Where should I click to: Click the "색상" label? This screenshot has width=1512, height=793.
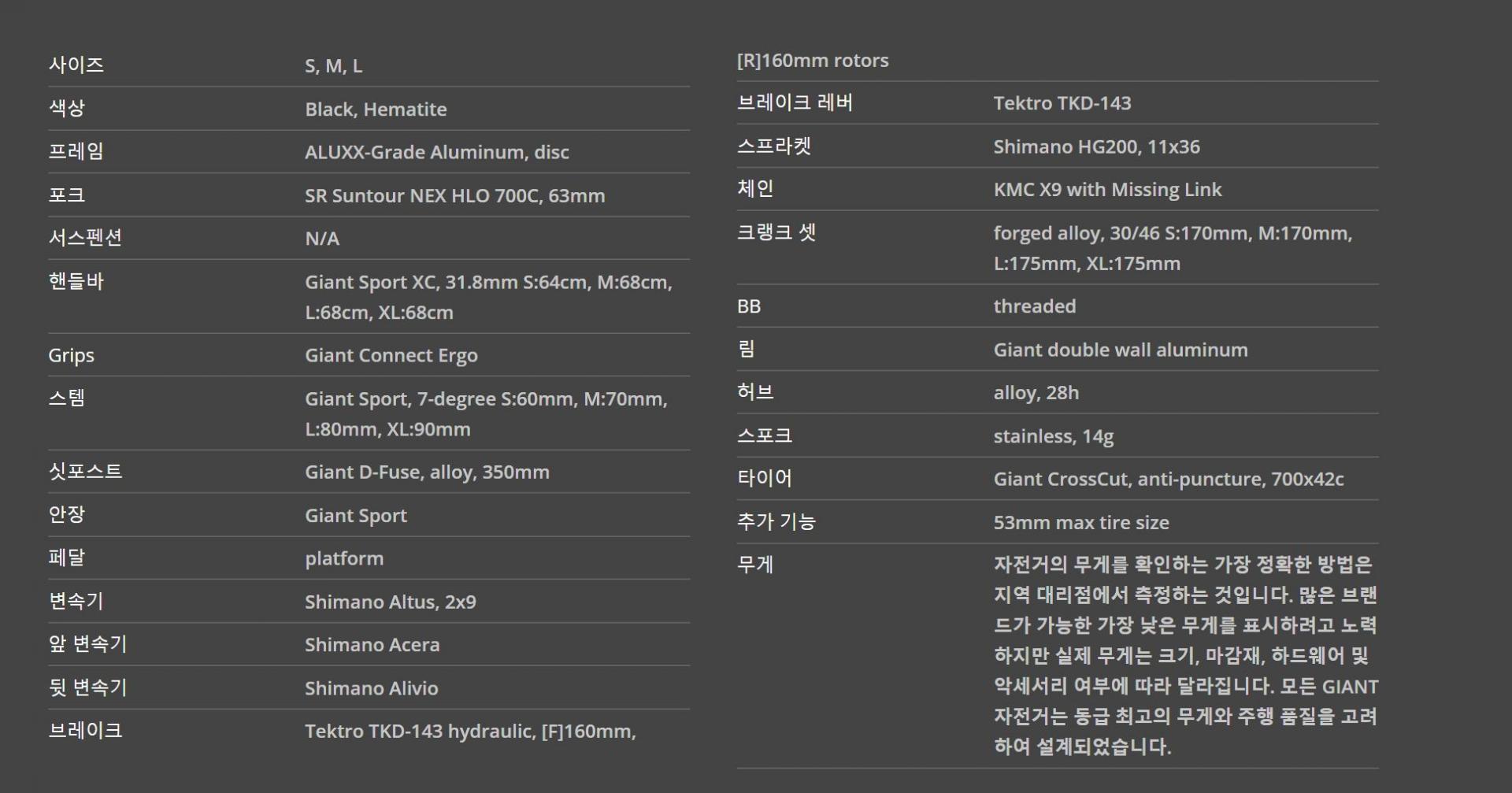(x=67, y=108)
